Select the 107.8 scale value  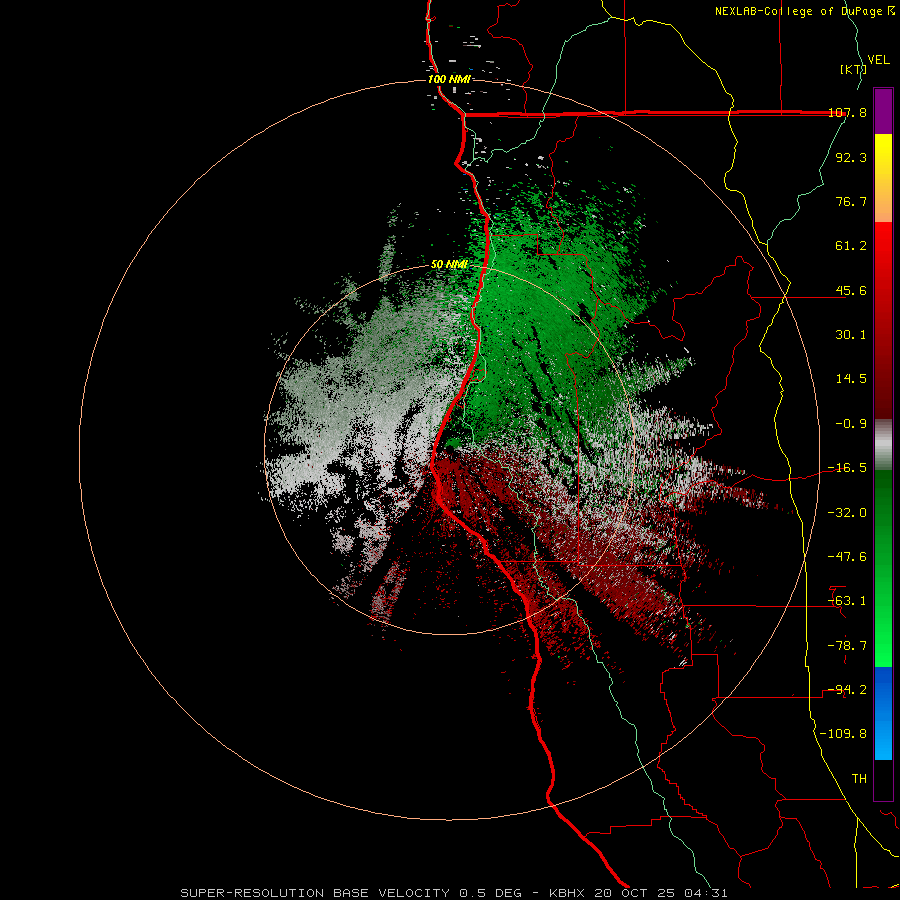click(847, 112)
